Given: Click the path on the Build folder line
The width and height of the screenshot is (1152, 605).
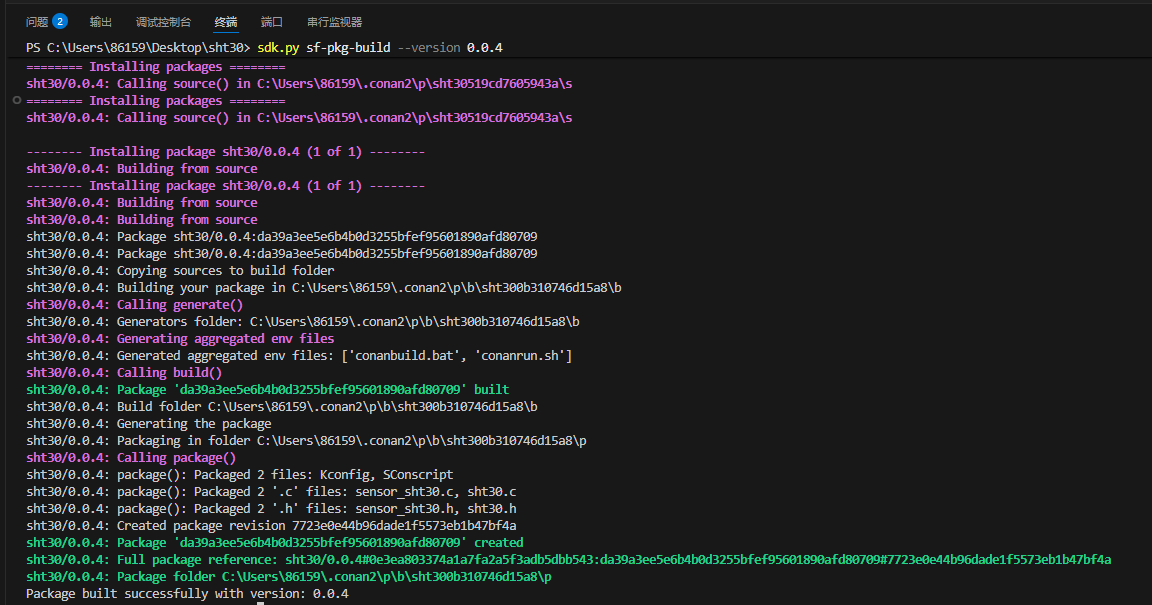Looking at the screenshot, I should tap(372, 407).
